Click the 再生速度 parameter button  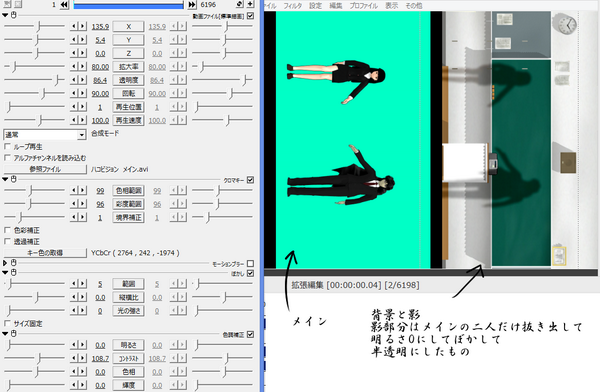[129, 120]
